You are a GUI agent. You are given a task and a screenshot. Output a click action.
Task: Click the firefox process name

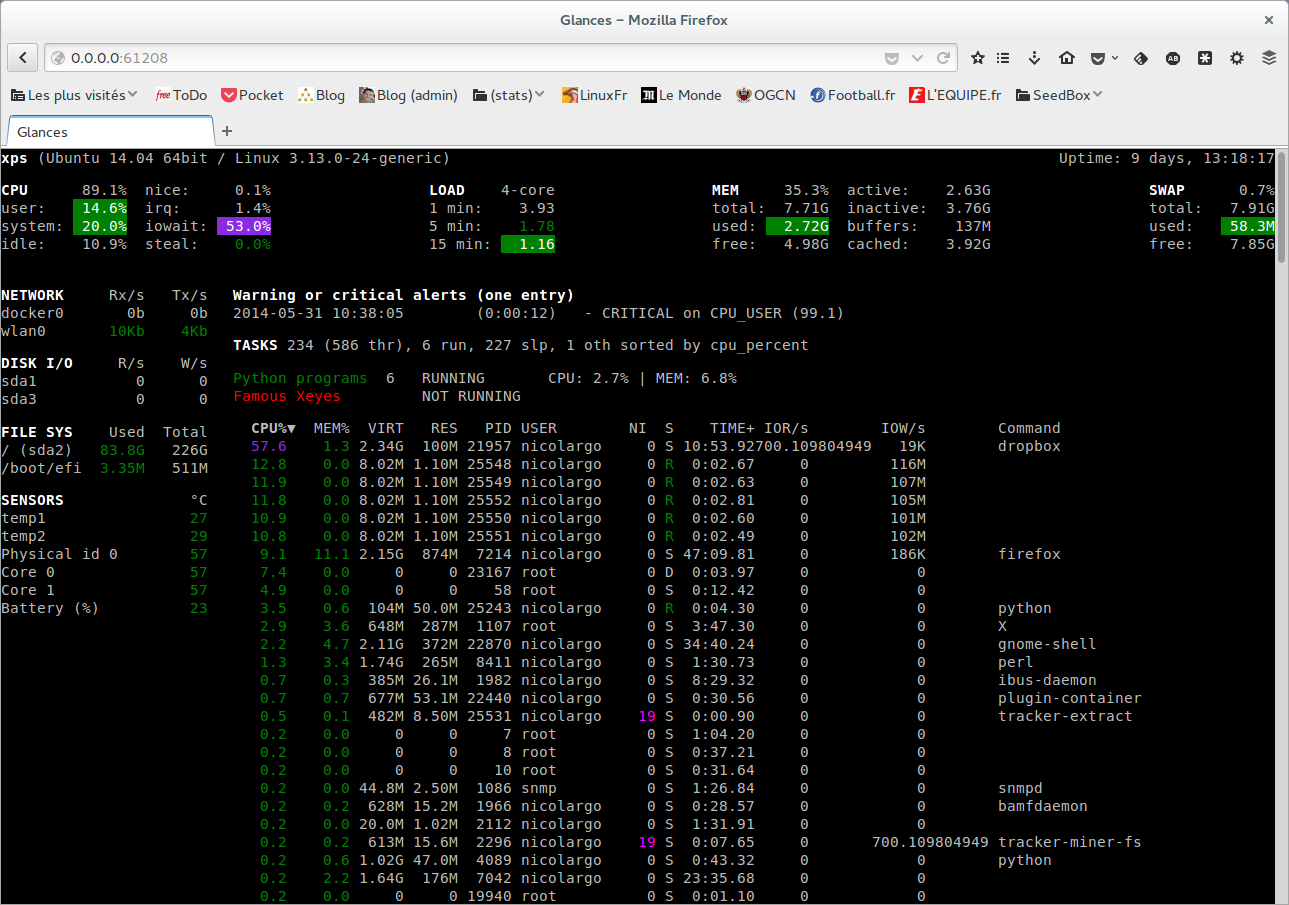1029,554
